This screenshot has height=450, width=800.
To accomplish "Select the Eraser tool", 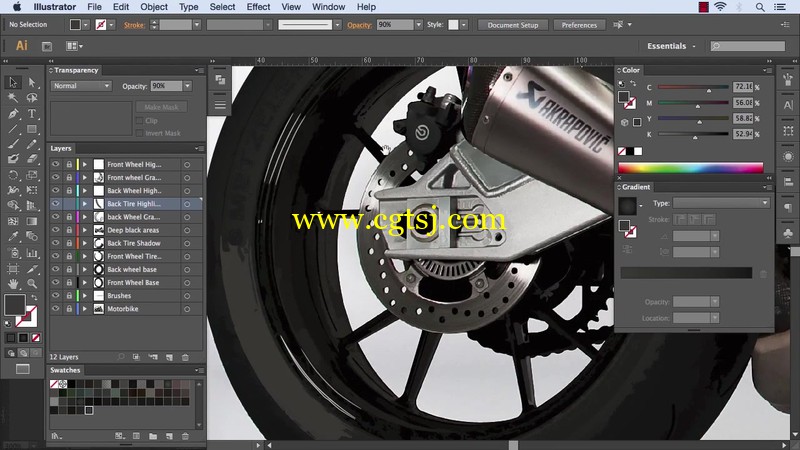I will [x=32, y=159].
